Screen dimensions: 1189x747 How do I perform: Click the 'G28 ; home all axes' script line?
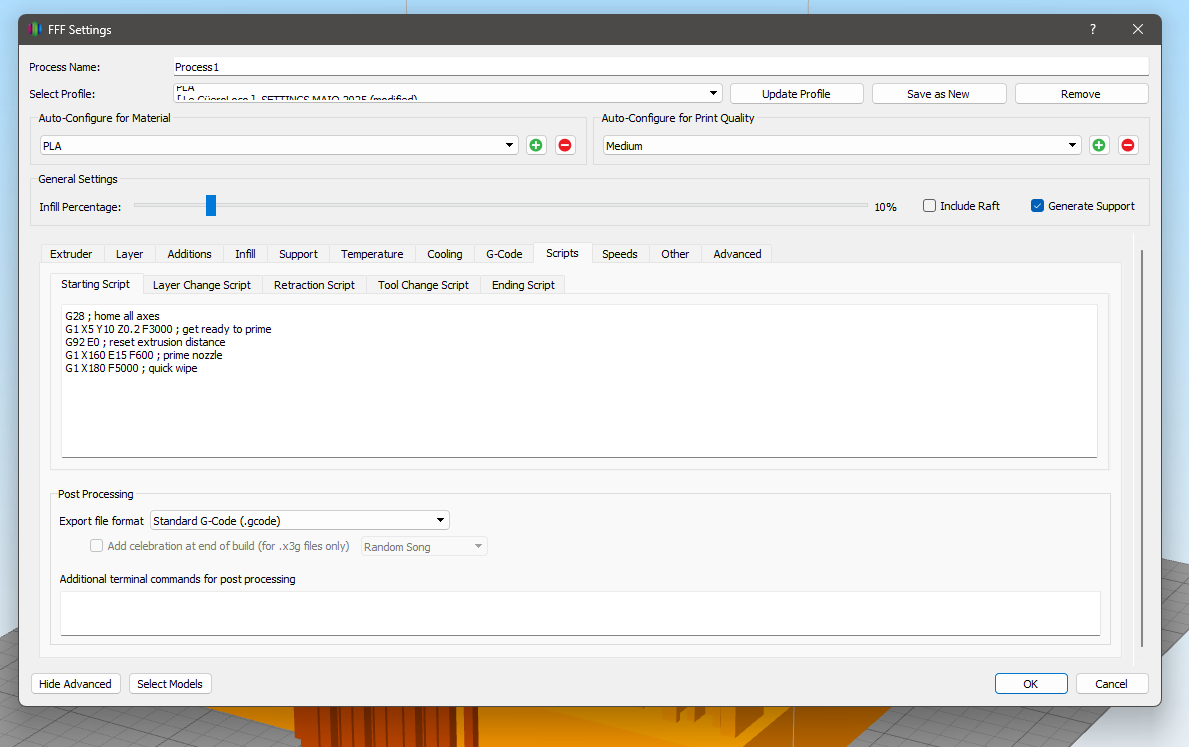(x=112, y=316)
